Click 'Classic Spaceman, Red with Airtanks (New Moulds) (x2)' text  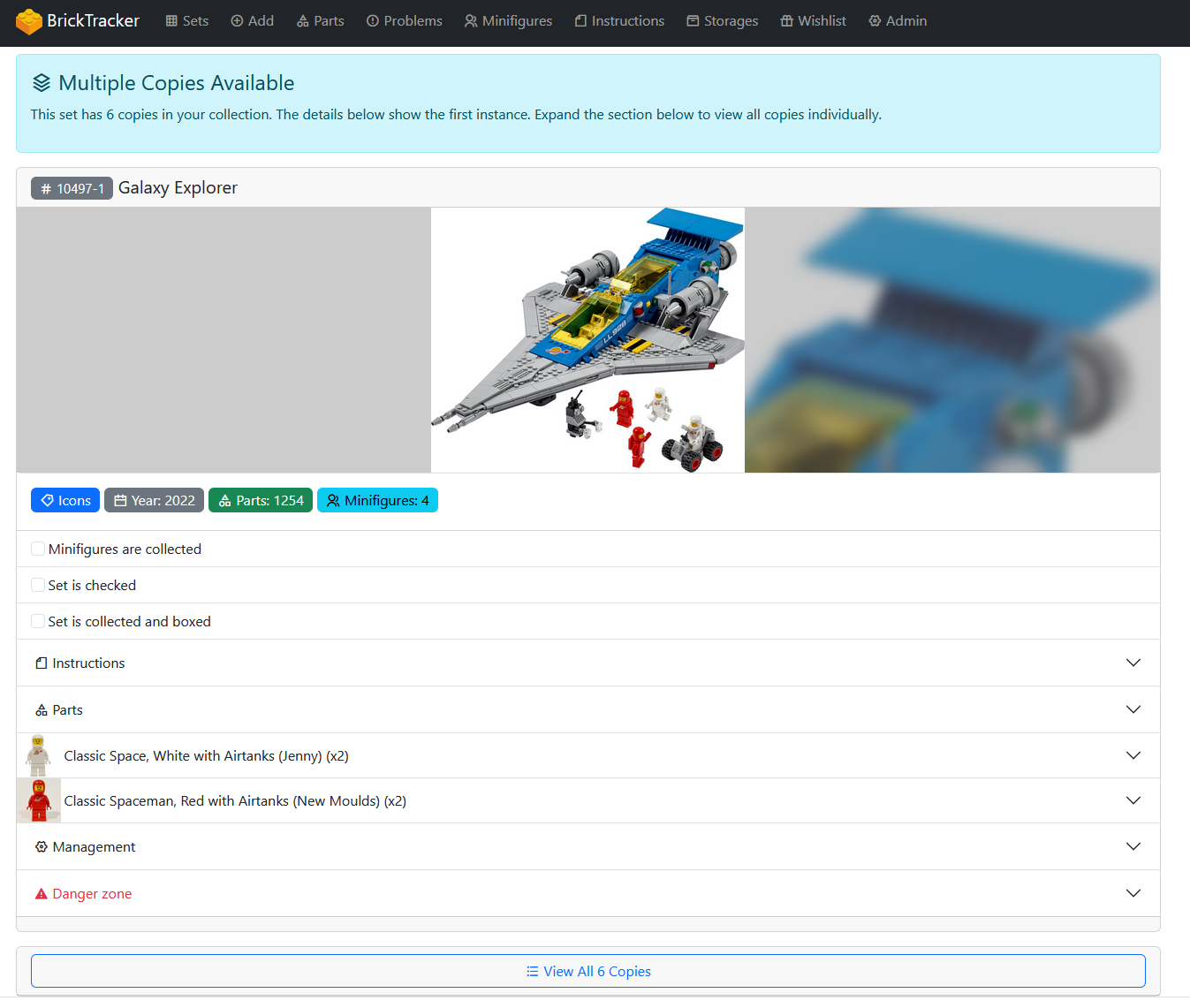tap(235, 801)
